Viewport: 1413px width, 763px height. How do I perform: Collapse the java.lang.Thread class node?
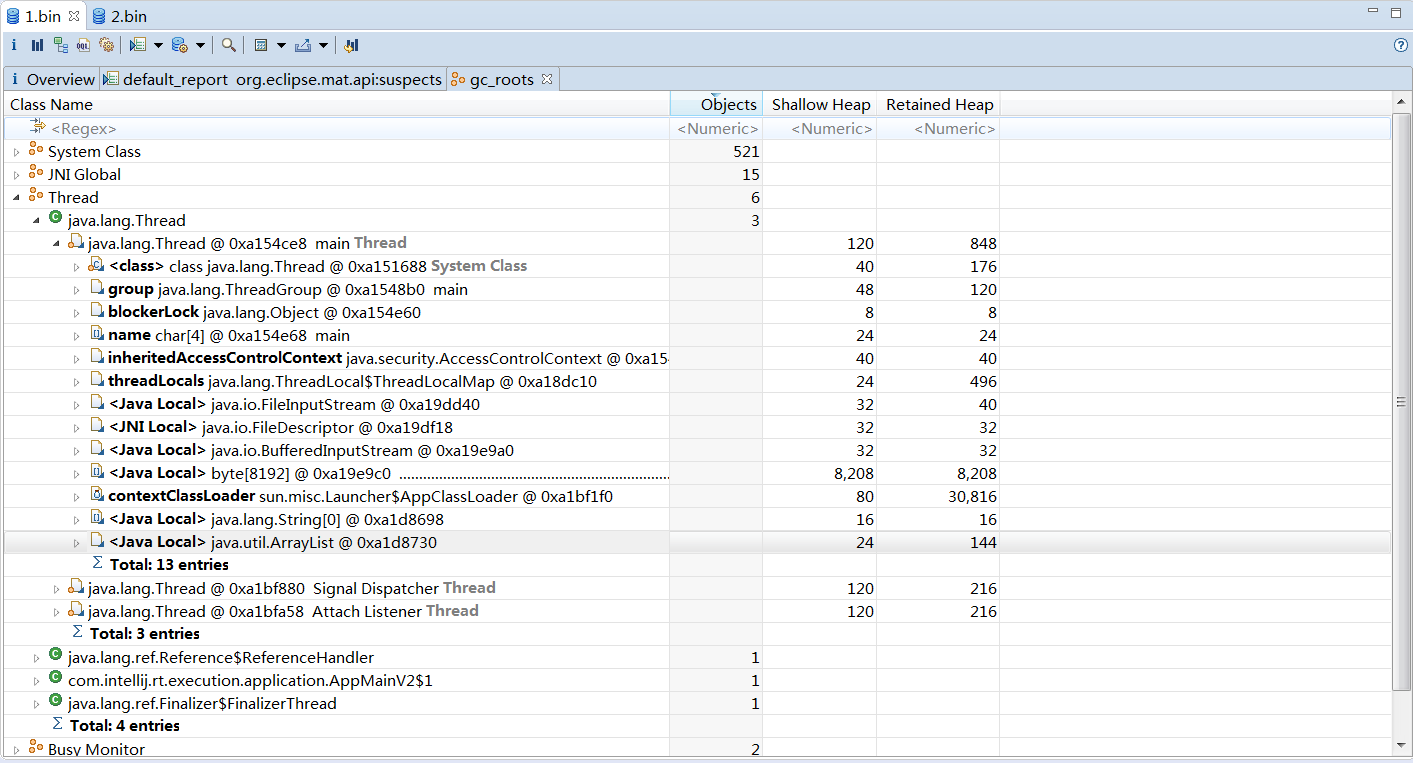[36, 221]
